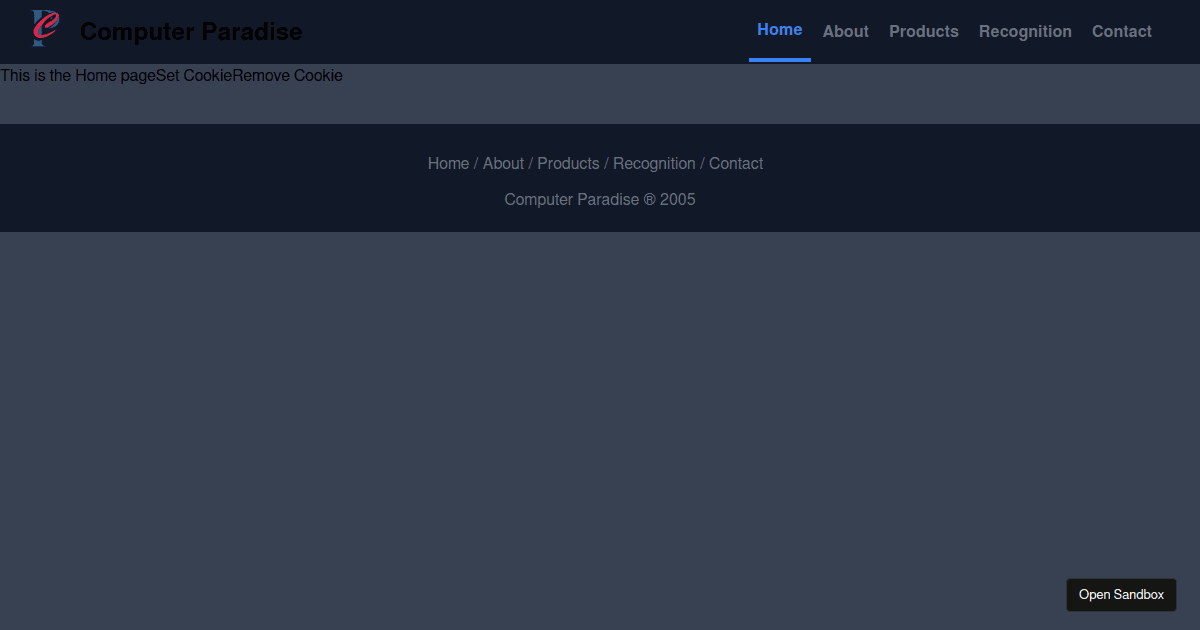Select the Home tab in top navigation
The image size is (1200, 630).
click(x=779, y=30)
